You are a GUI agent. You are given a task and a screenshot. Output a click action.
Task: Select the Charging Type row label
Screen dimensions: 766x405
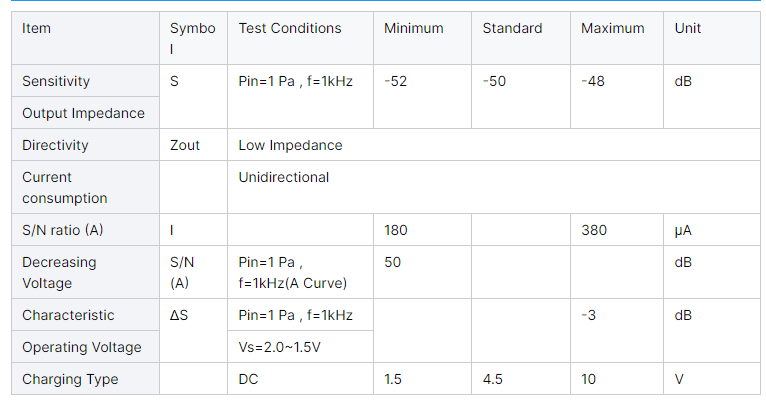click(x=70, y=379)
